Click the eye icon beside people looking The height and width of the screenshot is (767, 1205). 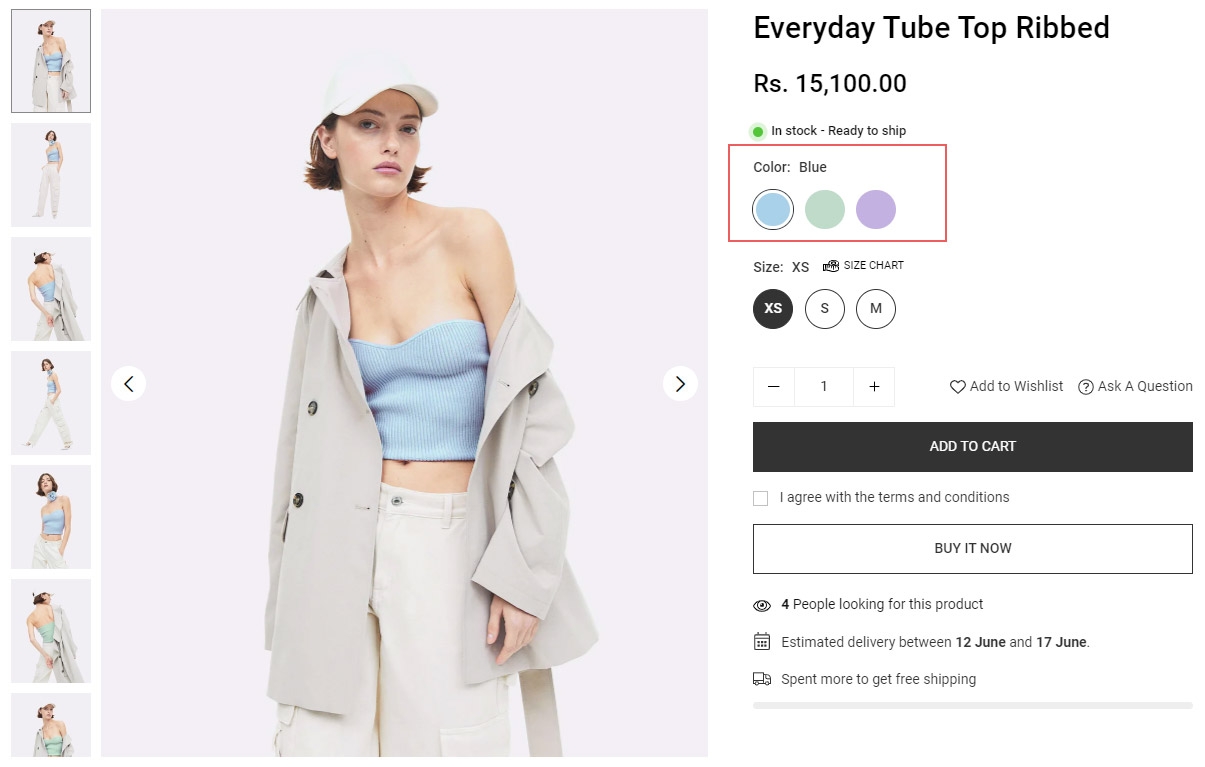(762, 605)
